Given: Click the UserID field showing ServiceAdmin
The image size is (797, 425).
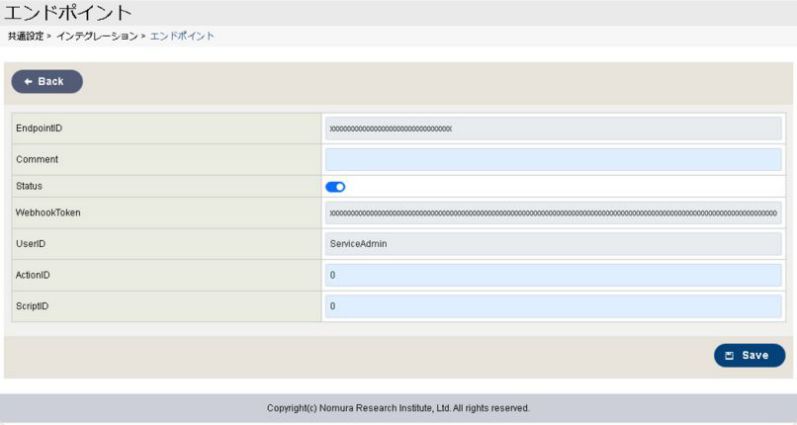Looking at the screenshot, I should [553, 244].
